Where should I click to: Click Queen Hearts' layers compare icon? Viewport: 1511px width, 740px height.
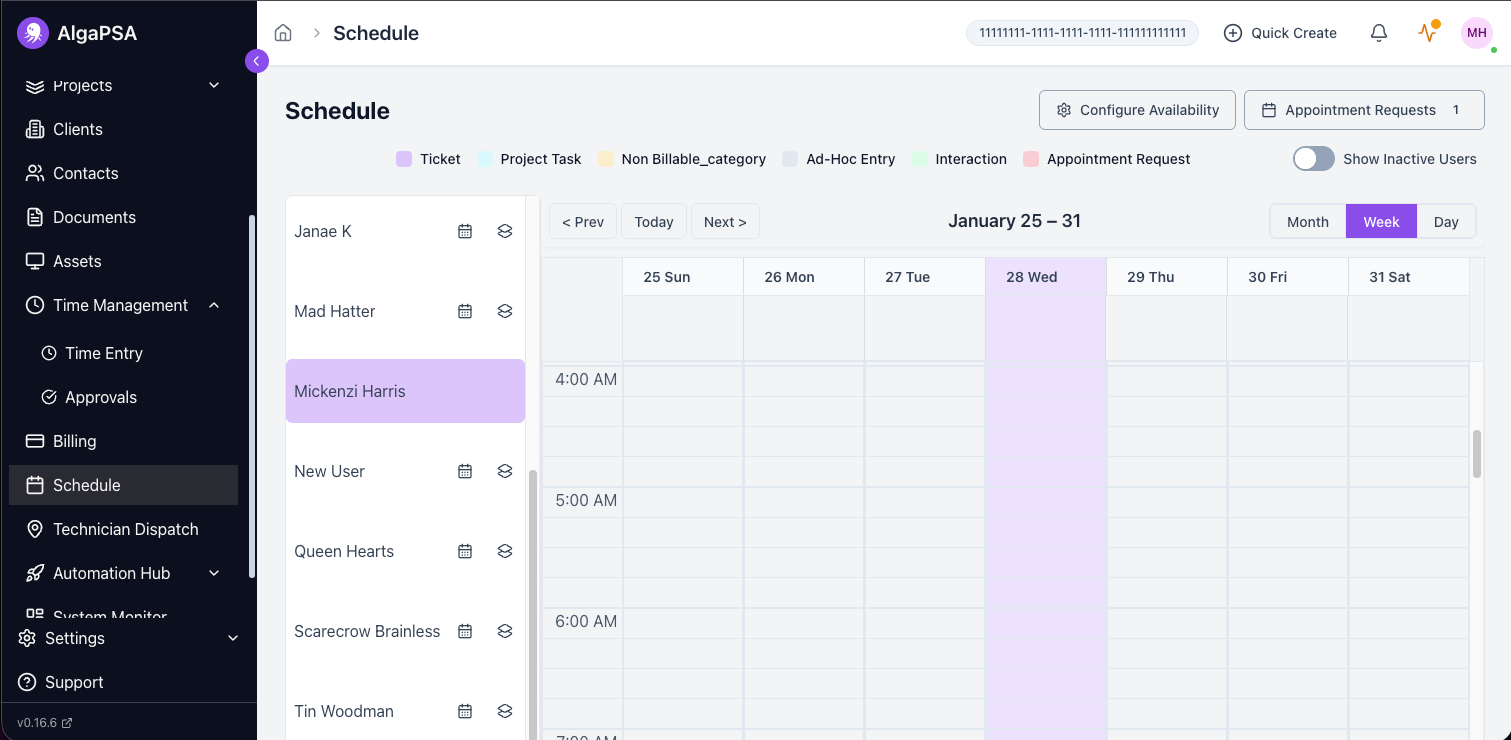click(x=505, y=551)
